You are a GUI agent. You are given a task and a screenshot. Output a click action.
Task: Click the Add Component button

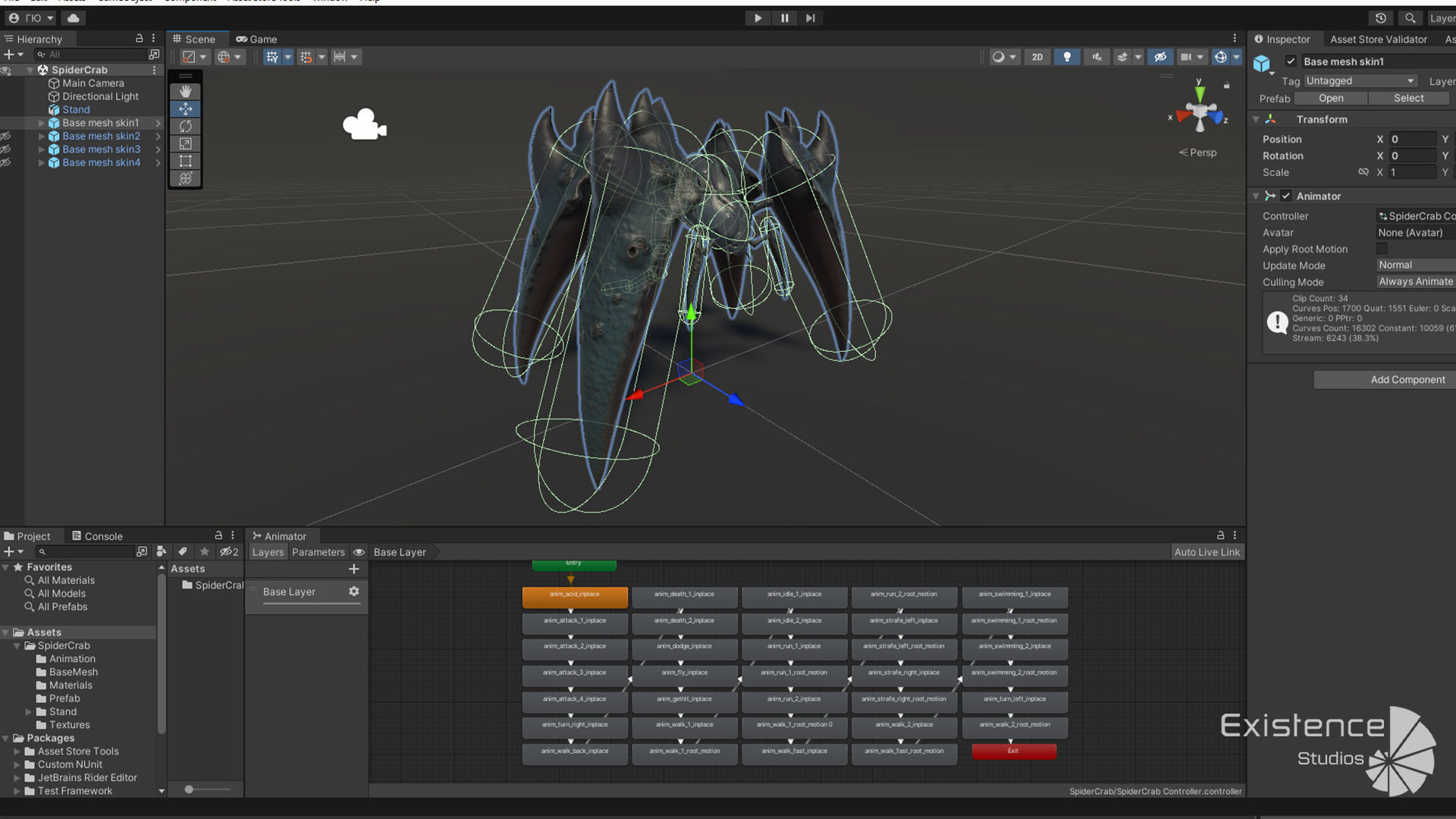(x=1407, y=380)
